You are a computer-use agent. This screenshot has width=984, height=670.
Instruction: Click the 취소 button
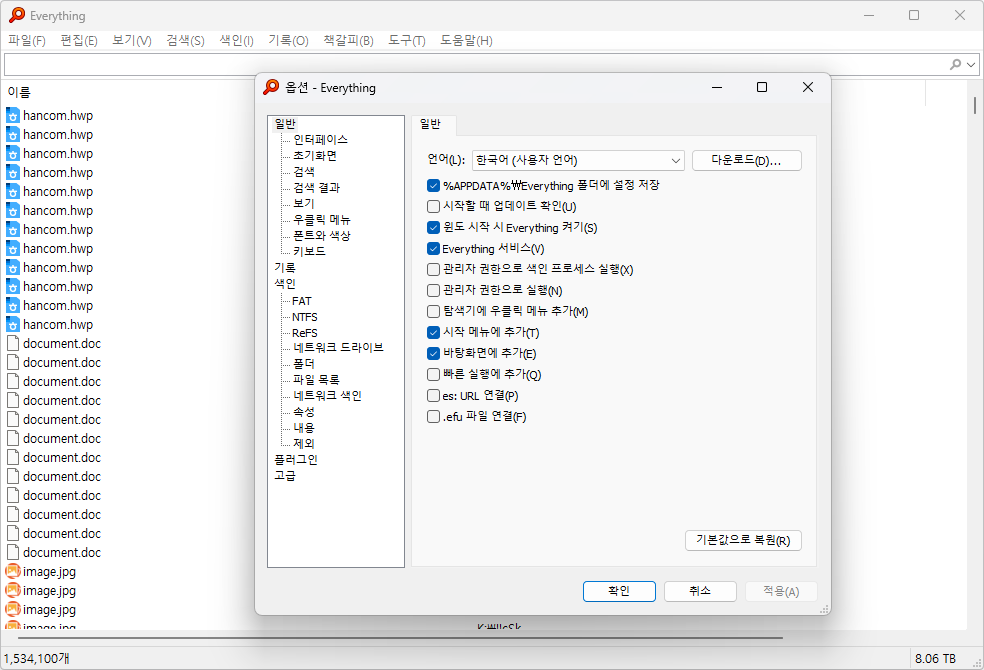[700, 591]
